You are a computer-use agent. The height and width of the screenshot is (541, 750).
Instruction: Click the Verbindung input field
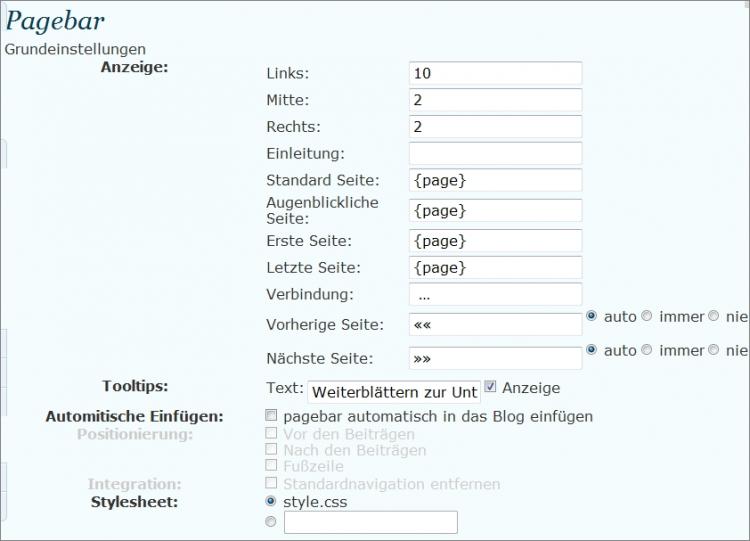pyautogui.click(x=495, y=295)
